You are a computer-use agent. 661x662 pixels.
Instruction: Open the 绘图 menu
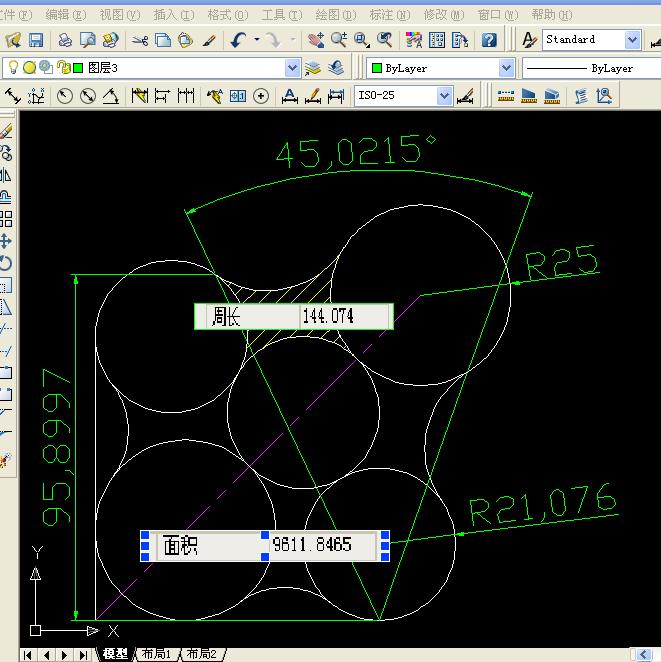336,15
